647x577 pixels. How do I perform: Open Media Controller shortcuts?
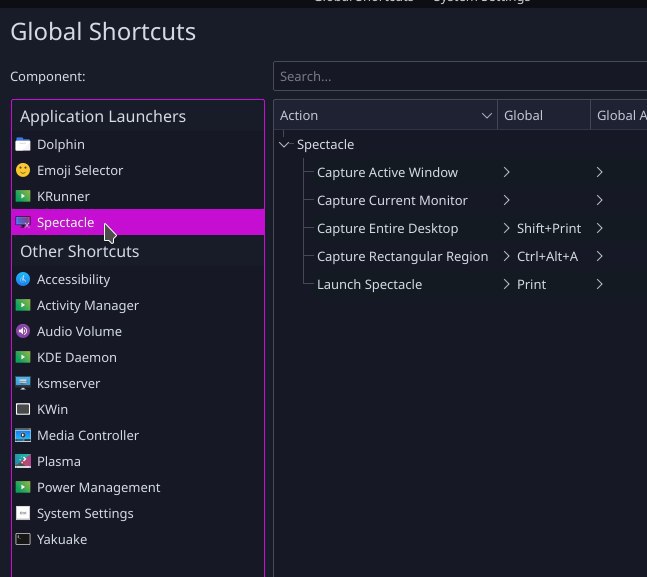coord(138,435)
